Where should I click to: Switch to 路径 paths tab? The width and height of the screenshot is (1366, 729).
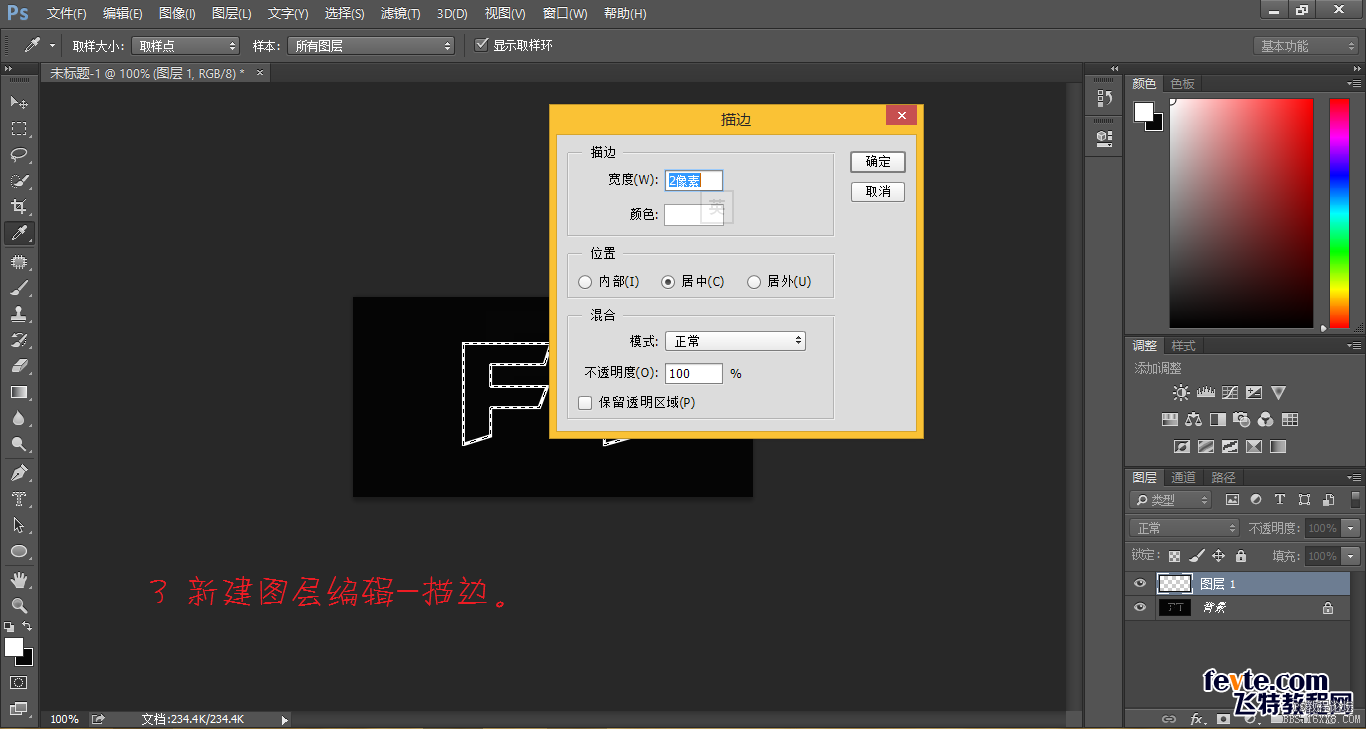click(x=1223, y=478)
